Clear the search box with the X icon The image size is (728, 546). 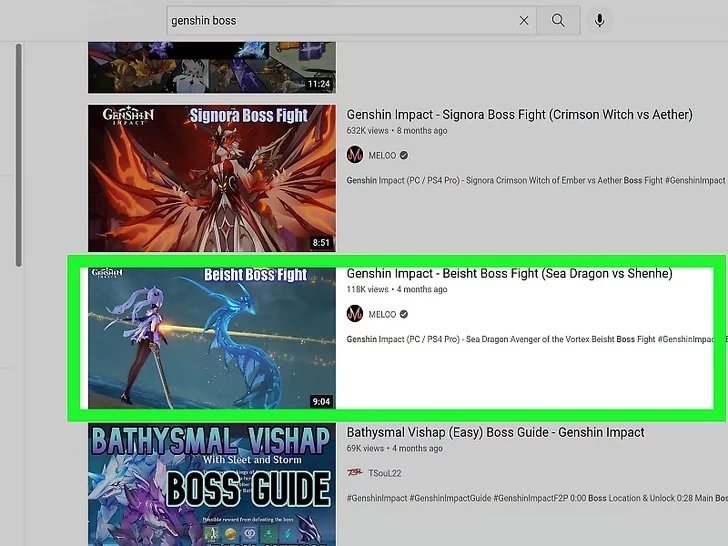click(x=524, y=20)
